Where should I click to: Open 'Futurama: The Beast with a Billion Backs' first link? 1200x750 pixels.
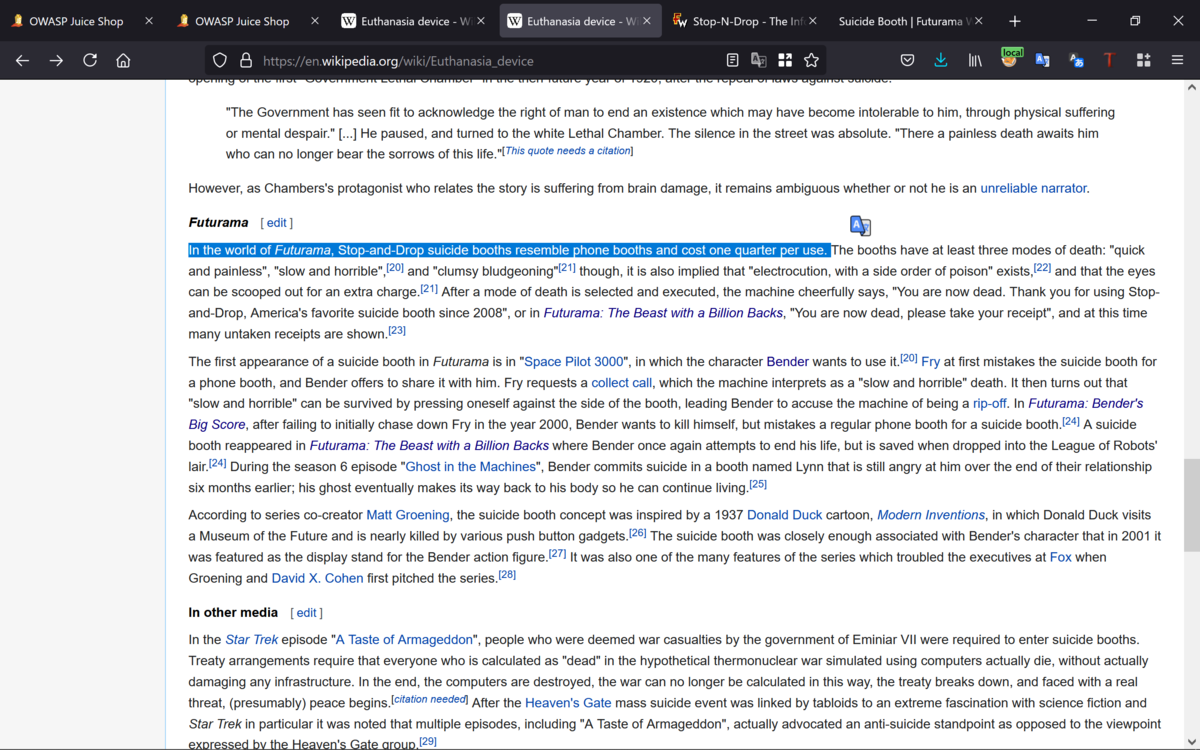pyautogui.click(x=664, y=313)
